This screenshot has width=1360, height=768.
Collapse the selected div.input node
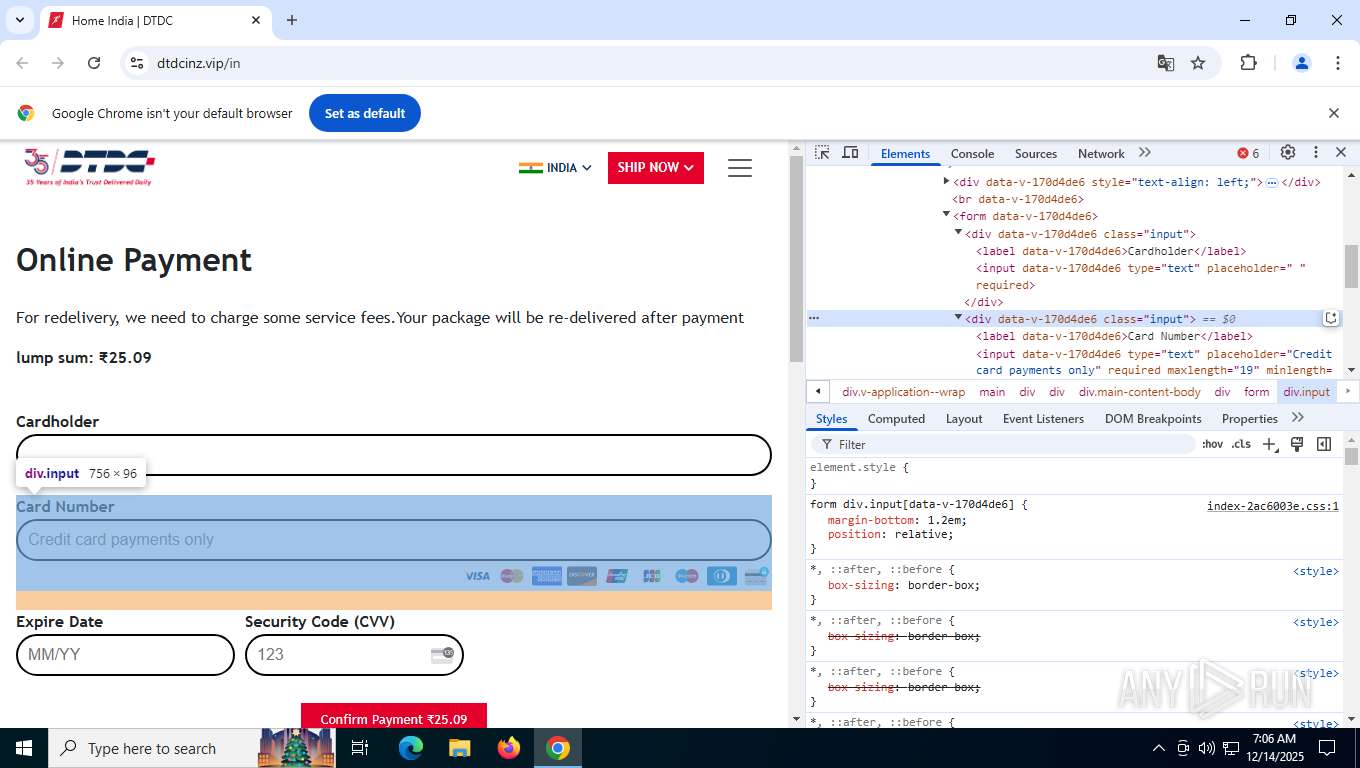pyautogui.click(x=958, y=318)
